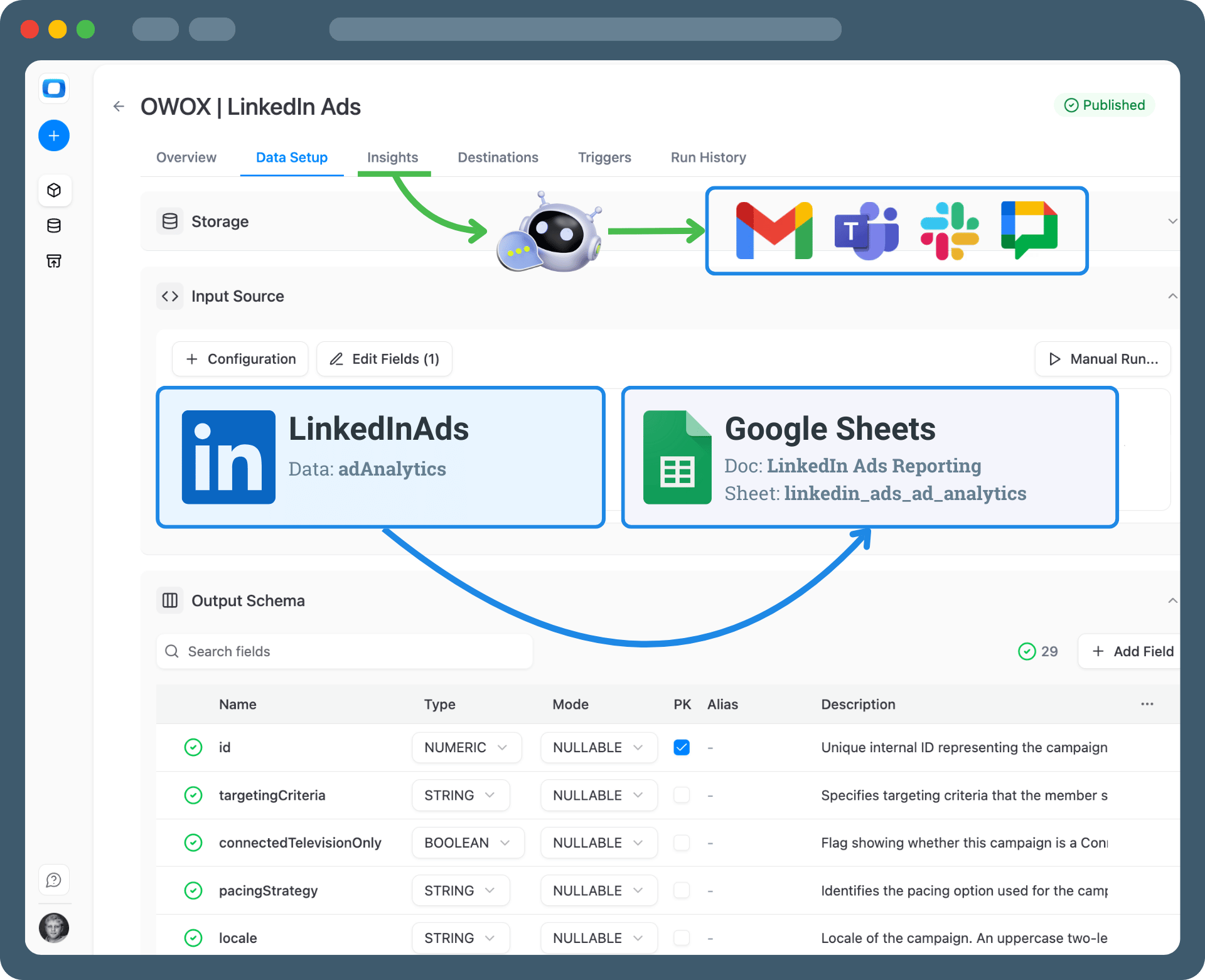
Task: Click the three-dots column options icon
Action: pos(1147,704)
